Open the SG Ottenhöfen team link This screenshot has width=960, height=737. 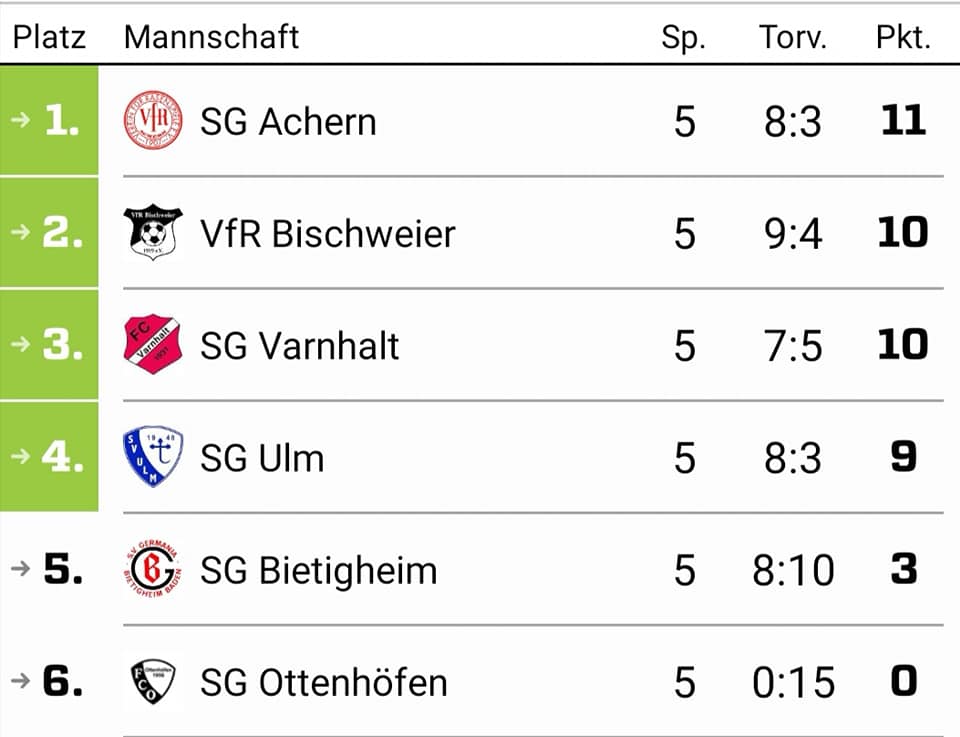[324, 683]
